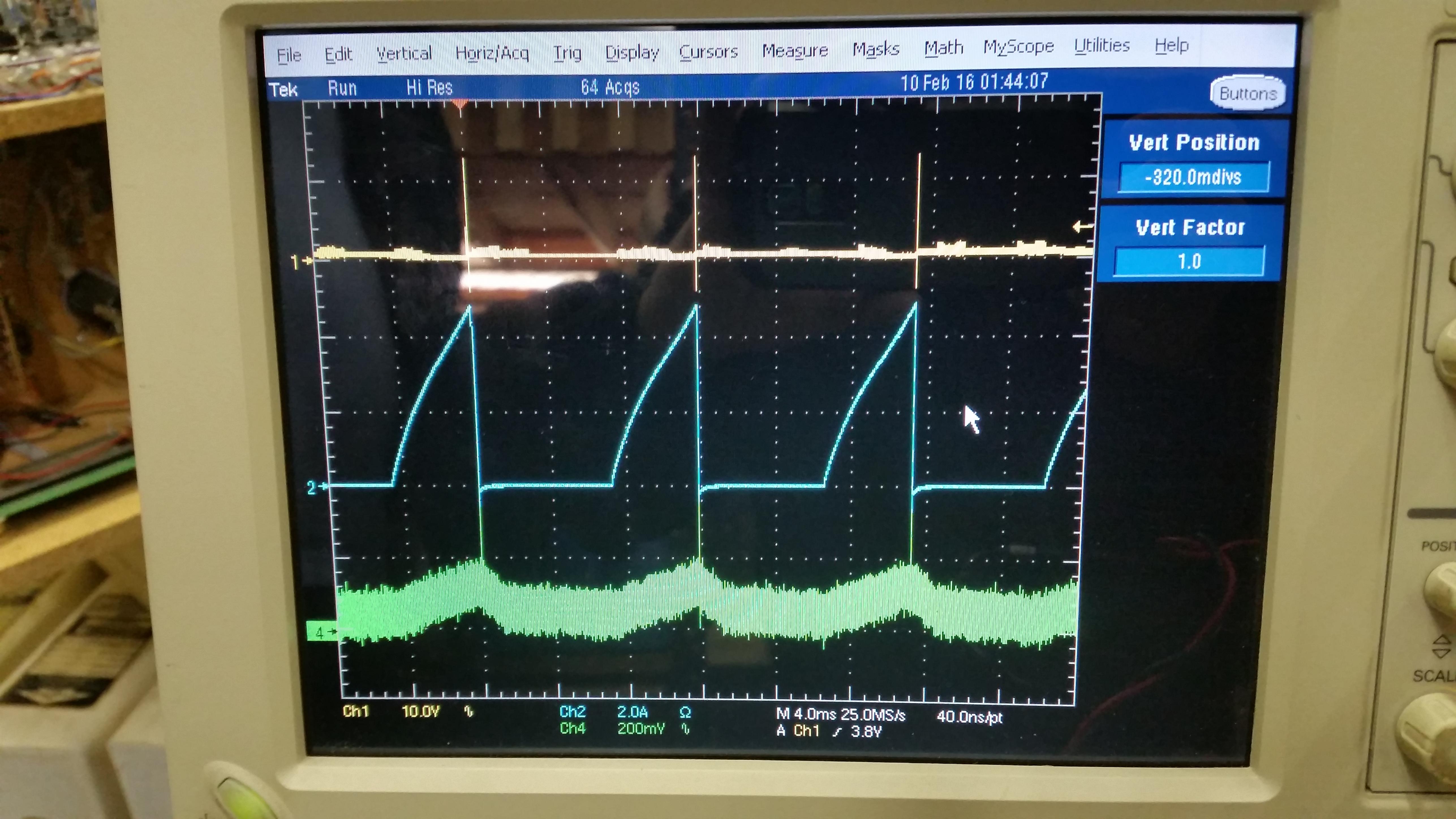This screenshot has width=1456, height=819.
Task: Open the Math menu
Action: point(943,48)
